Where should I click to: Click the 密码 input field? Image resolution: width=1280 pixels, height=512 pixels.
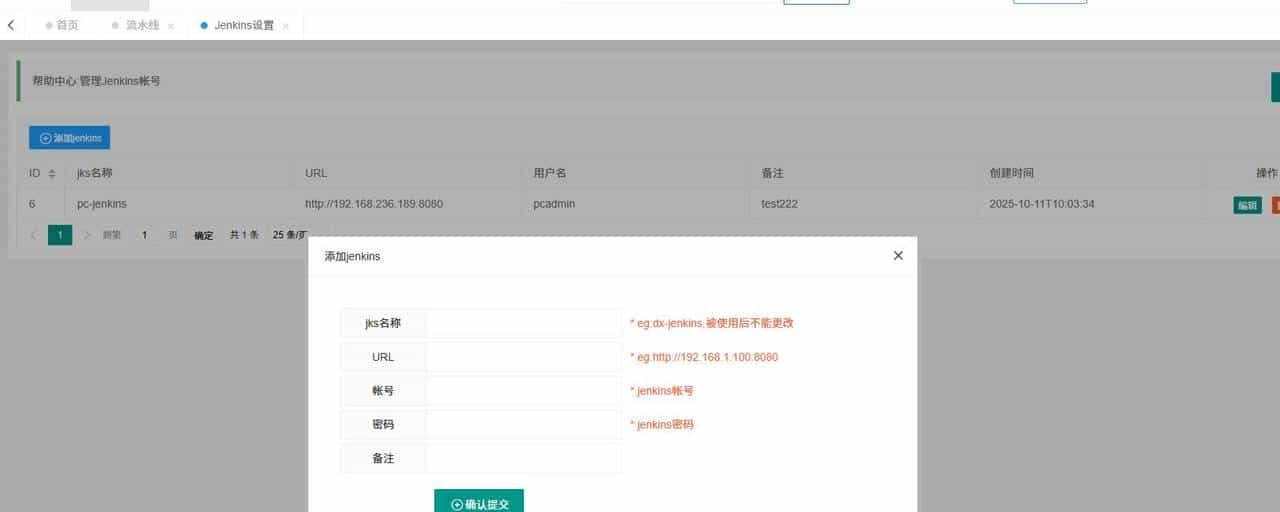(x=523, y=425)
